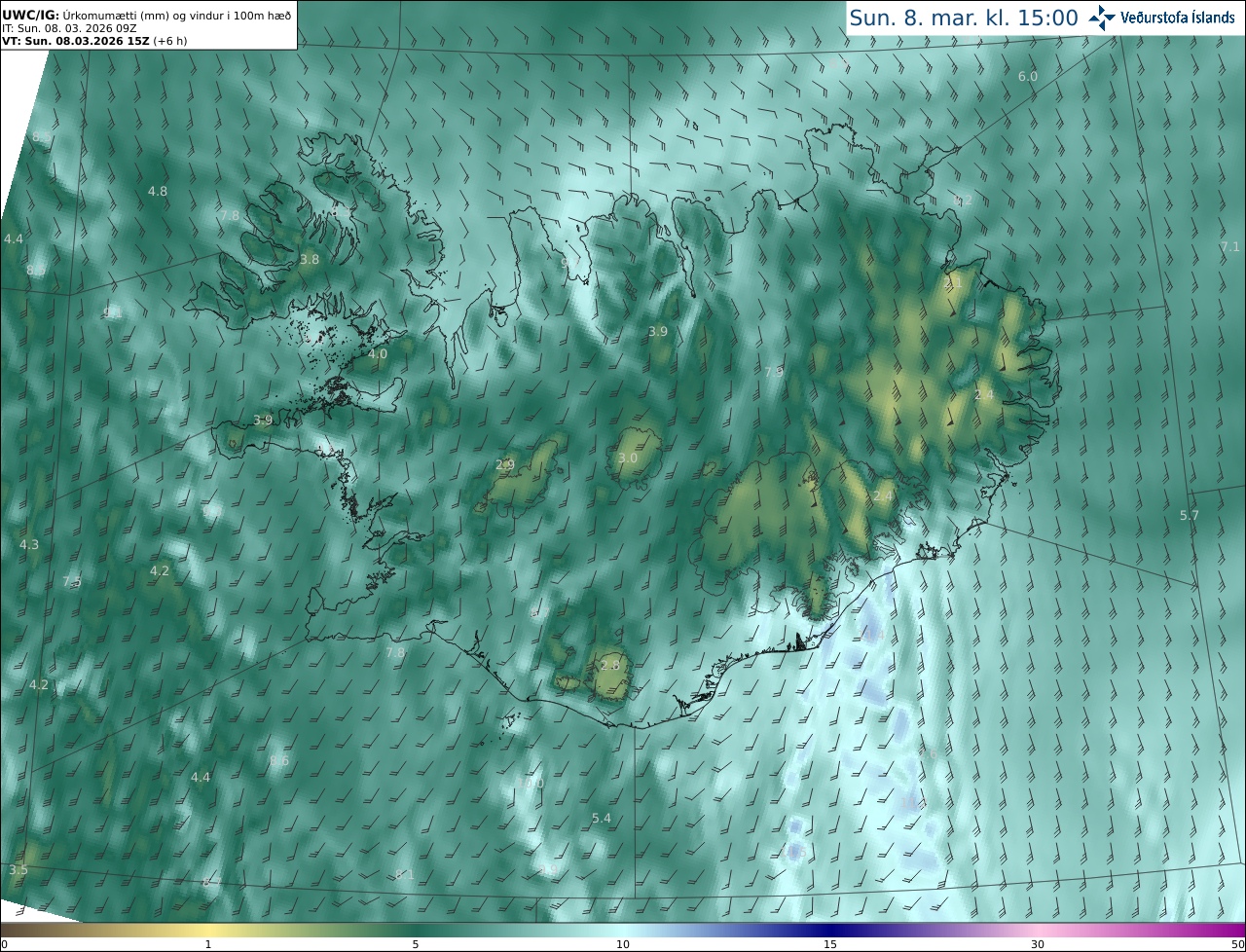Viewport: 1246px width, 952px height.
Task: Click the 7.9 value in central north
Action: (774, 372)
